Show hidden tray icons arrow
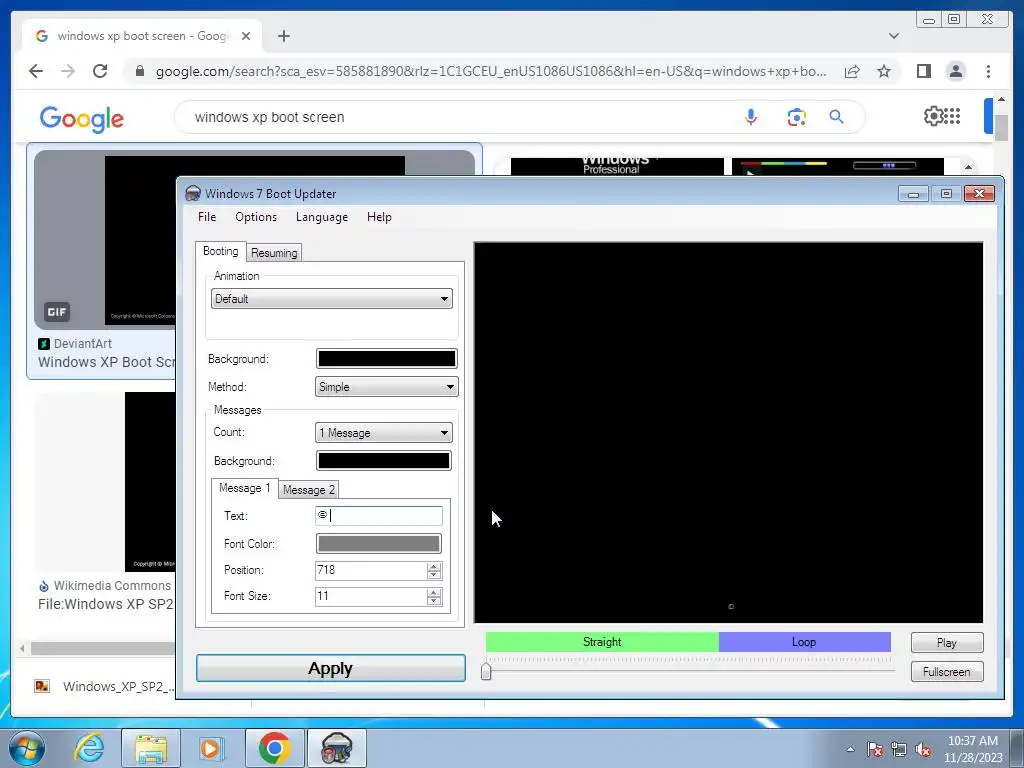 (x=850, y=749)
